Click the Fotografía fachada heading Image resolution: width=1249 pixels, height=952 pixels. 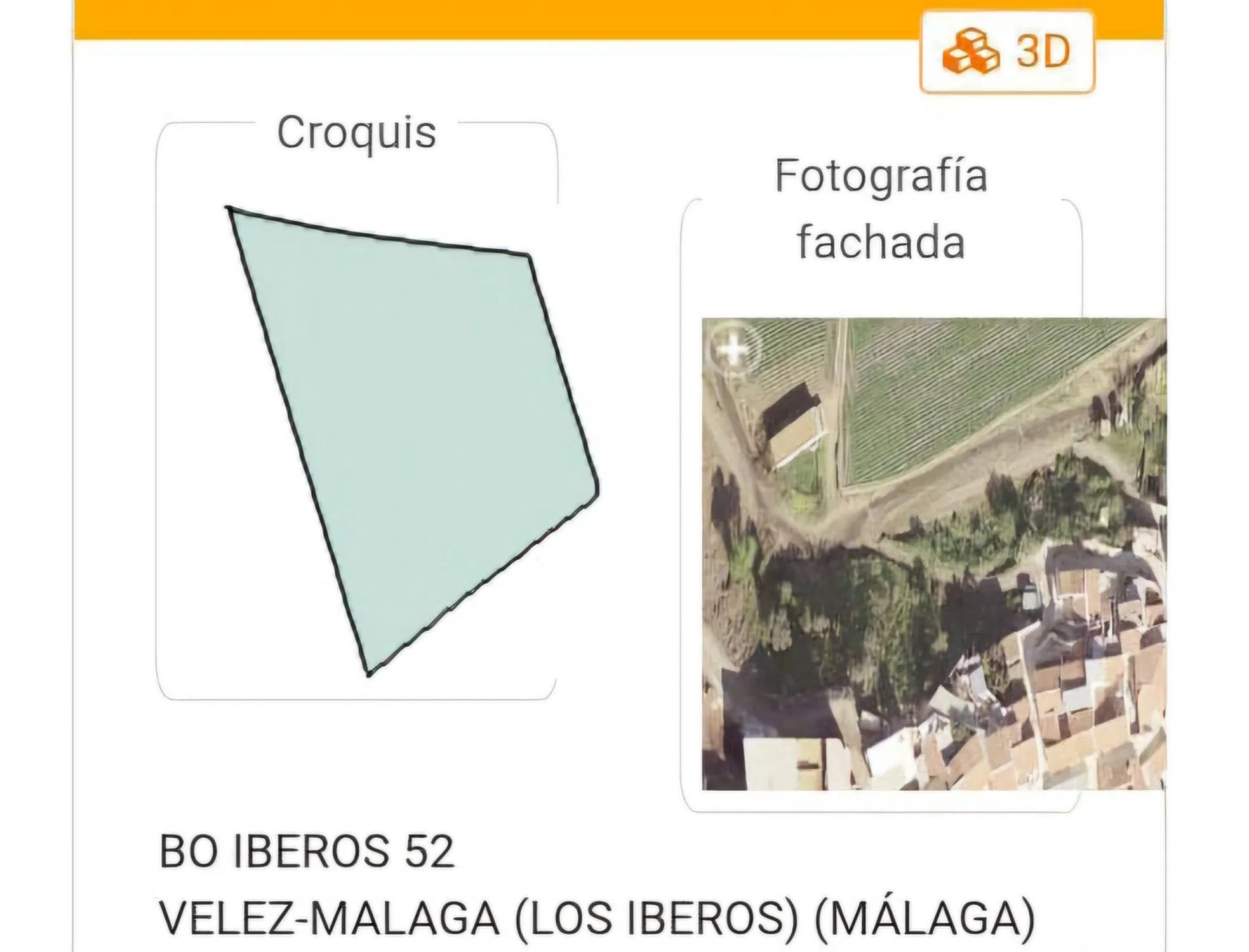click(881, 209)
